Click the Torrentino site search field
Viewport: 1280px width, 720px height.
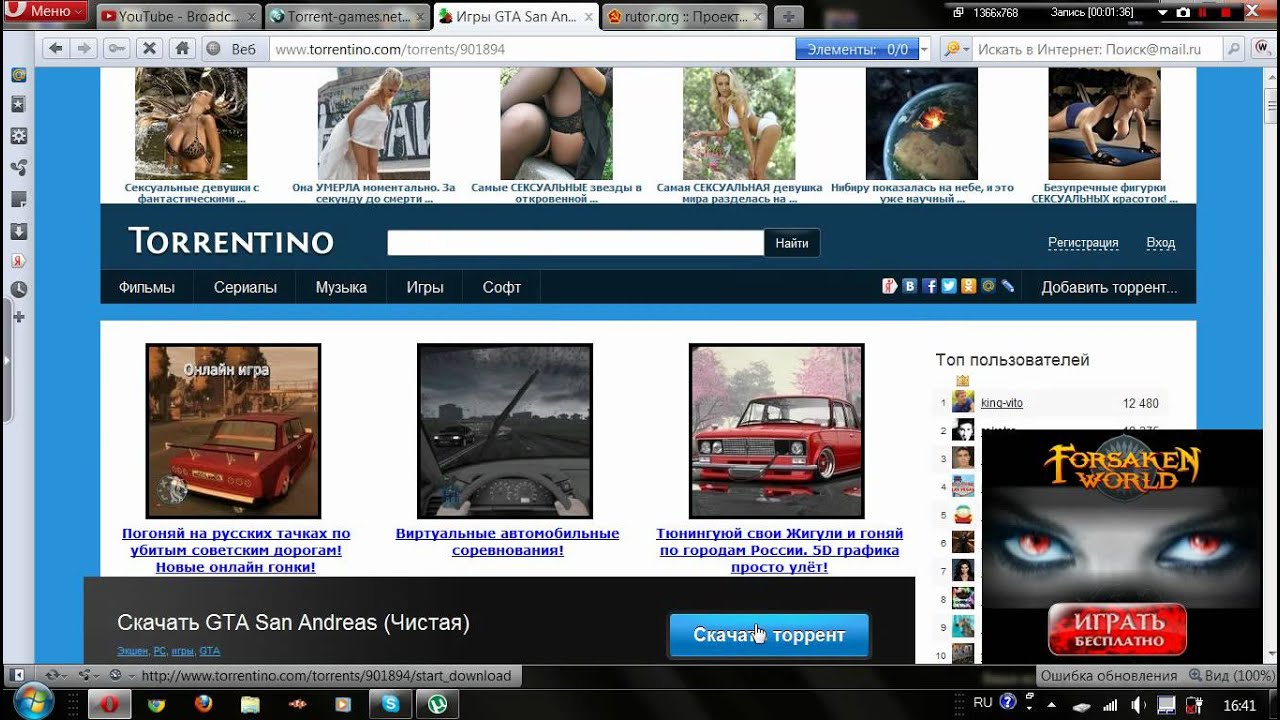tap(575, 243)
